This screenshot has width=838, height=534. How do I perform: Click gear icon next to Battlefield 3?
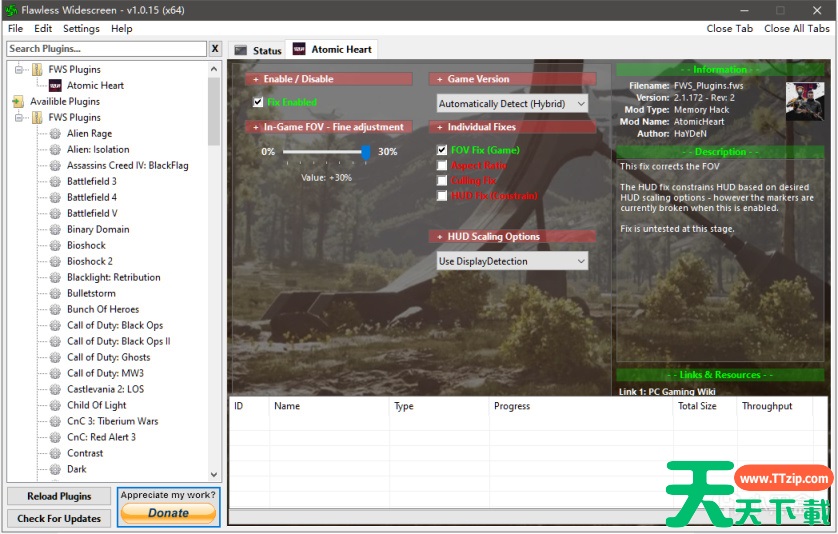pyautogui.click(x=55, y=182)
